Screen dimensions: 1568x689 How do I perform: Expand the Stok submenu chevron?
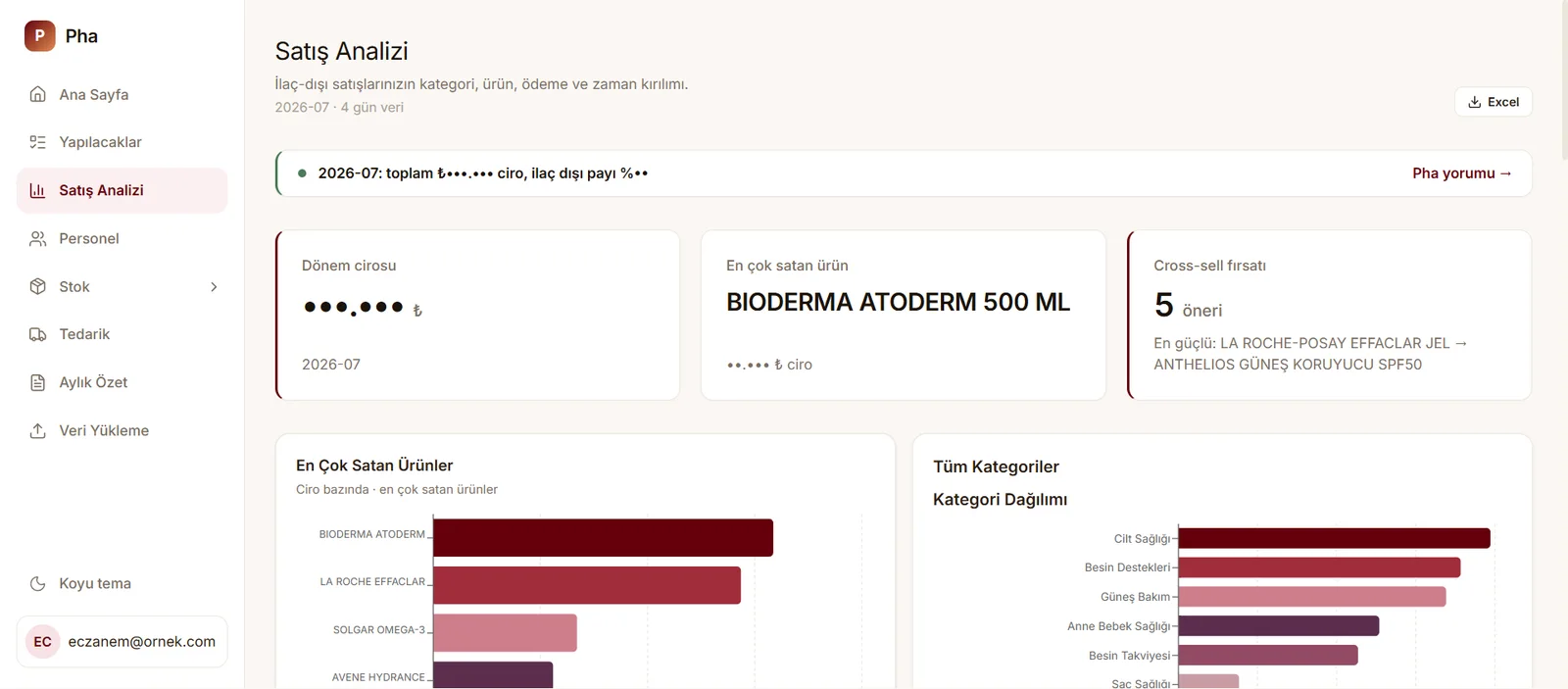click(x=214, y=286)
